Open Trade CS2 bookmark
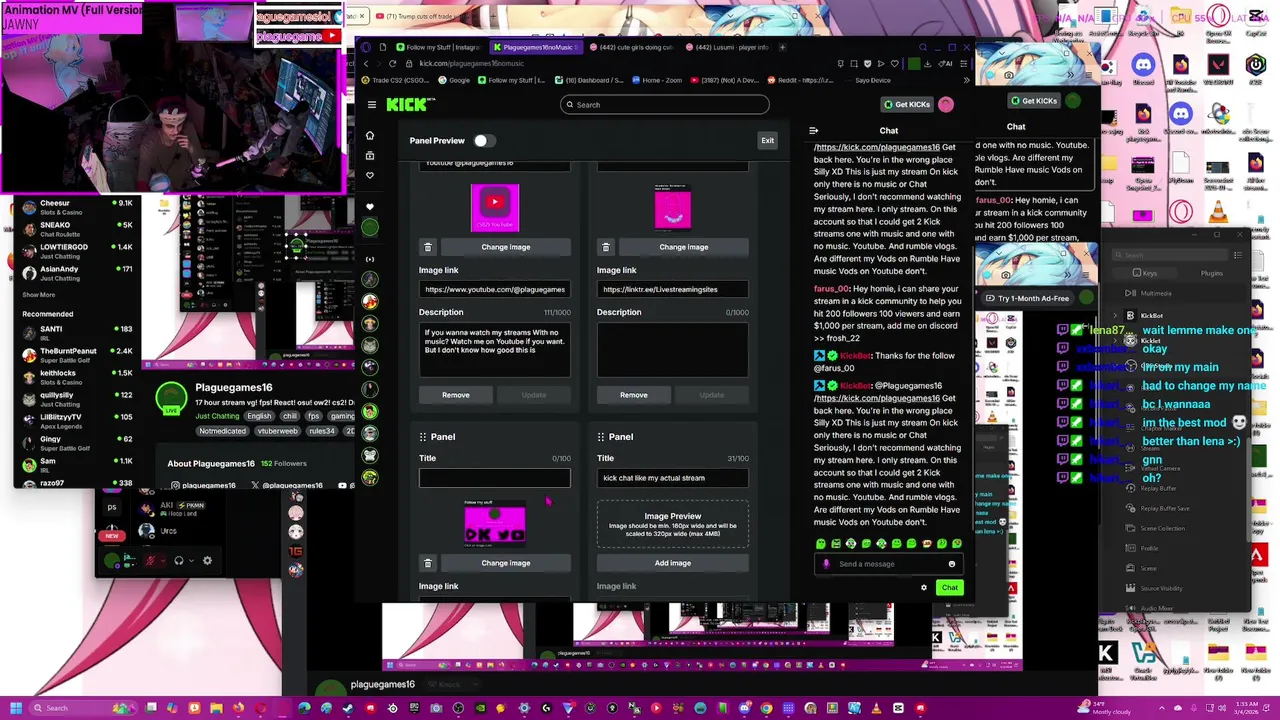 397,80
